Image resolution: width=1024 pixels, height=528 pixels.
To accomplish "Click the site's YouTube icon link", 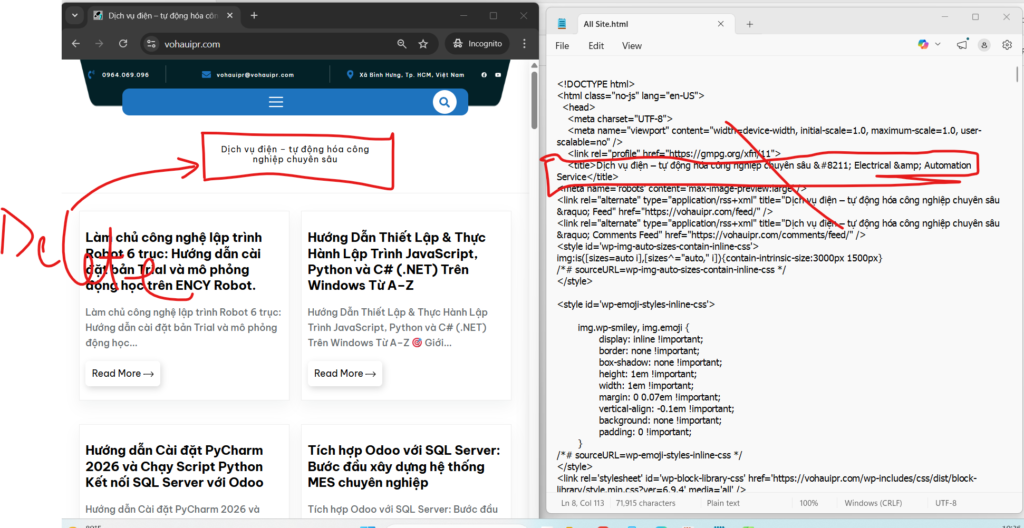I will pyautogui.click(x=499, y=75).
